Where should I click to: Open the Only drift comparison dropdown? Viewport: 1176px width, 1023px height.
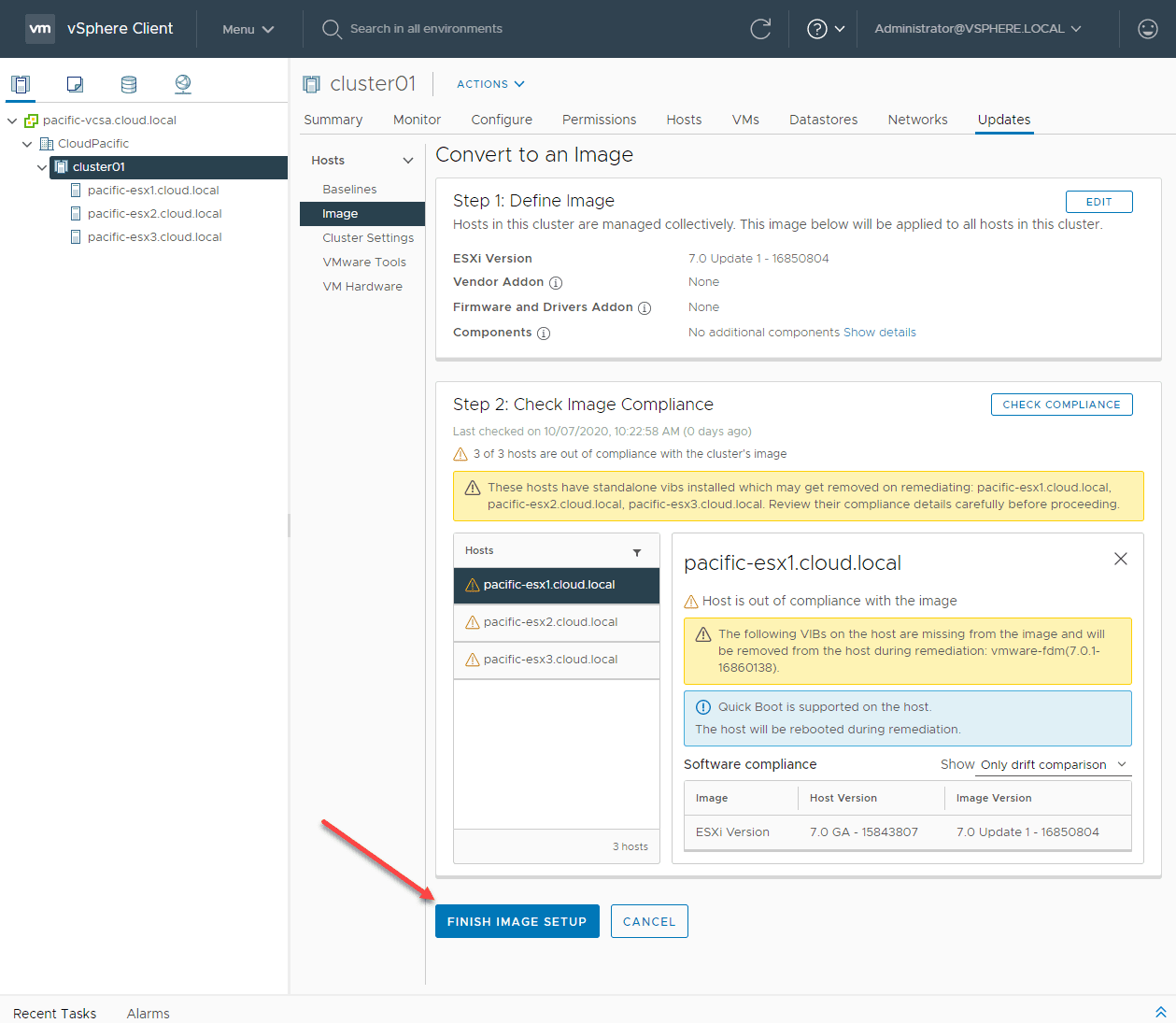tap(1053, 764)
